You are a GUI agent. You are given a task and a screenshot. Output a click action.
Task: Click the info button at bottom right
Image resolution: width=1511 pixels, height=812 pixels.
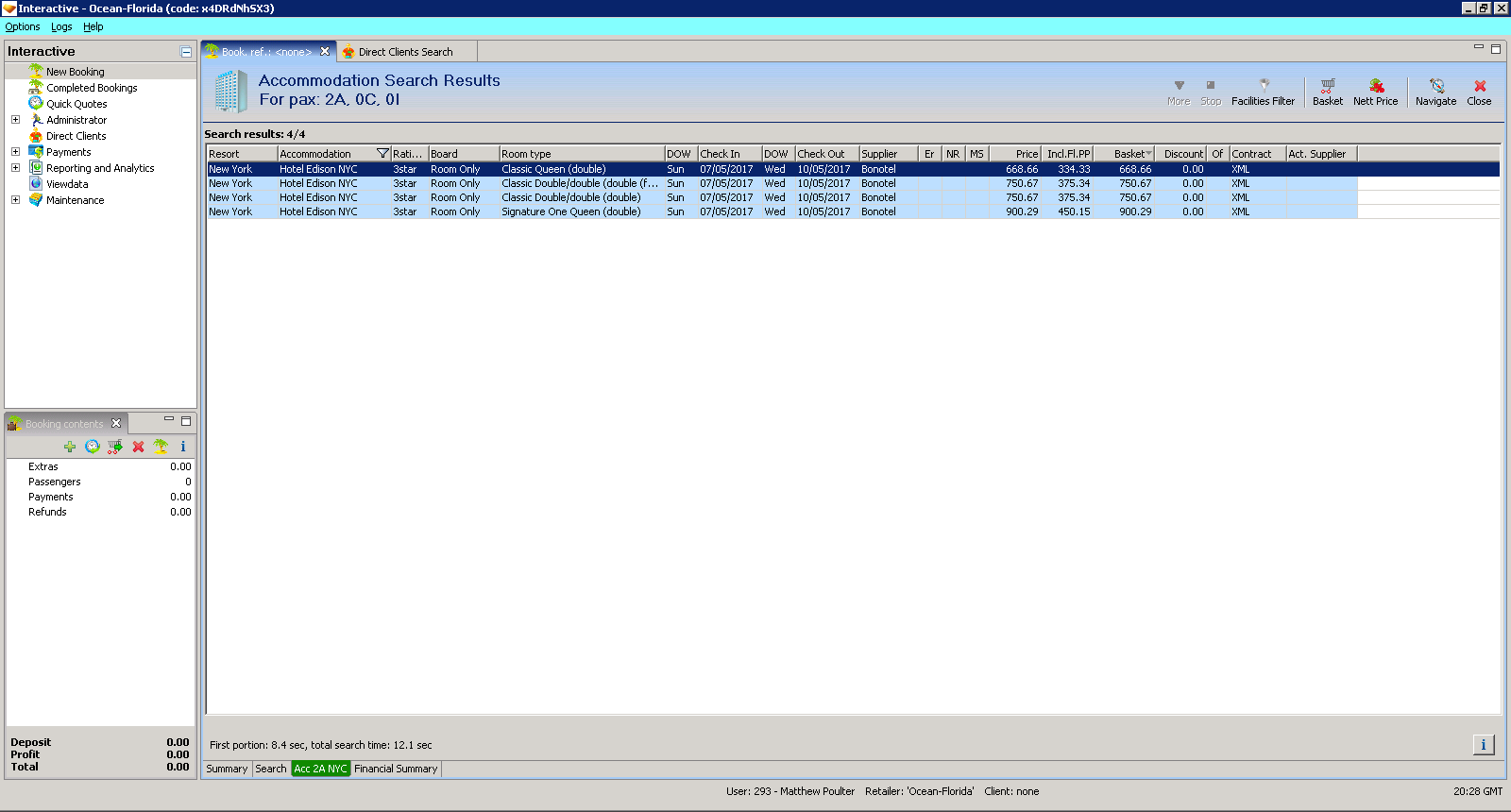click(1484, 745)
